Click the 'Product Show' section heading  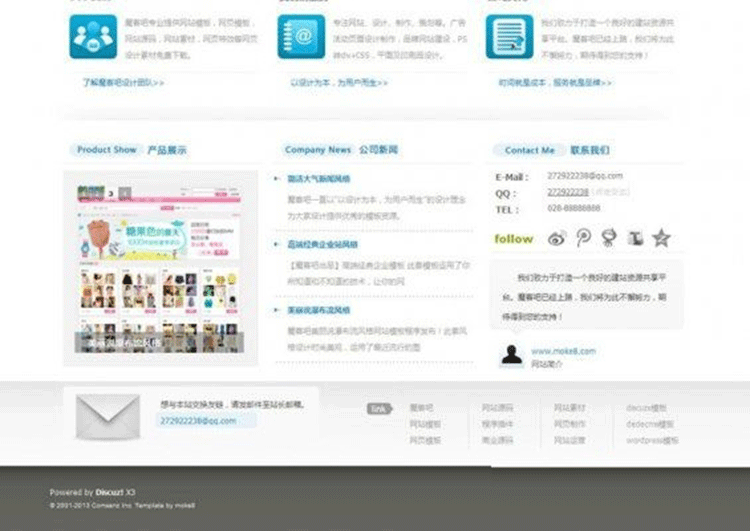[107, 150]
